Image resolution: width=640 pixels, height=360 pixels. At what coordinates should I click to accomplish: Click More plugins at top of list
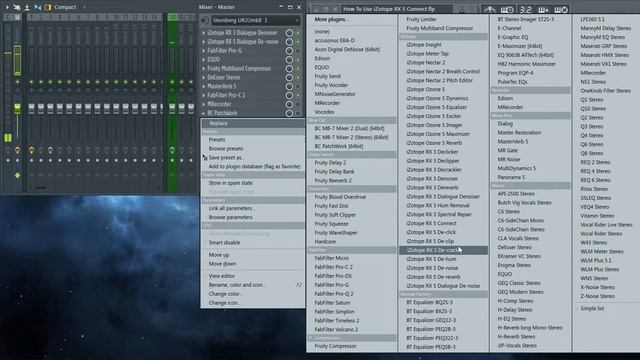pos(331,19)
